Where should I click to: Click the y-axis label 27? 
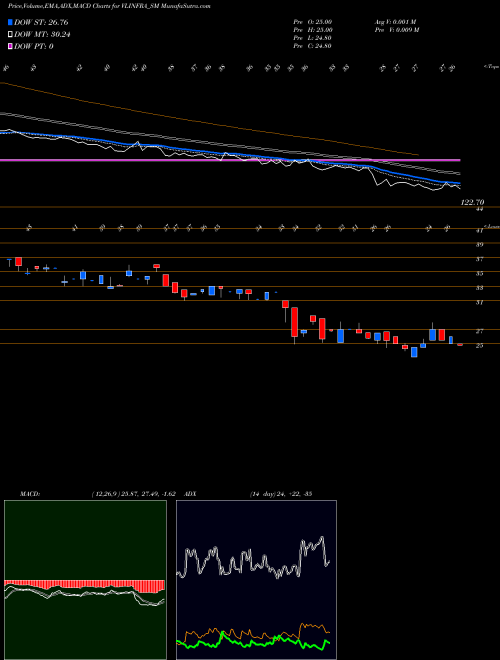click(479, 331)
